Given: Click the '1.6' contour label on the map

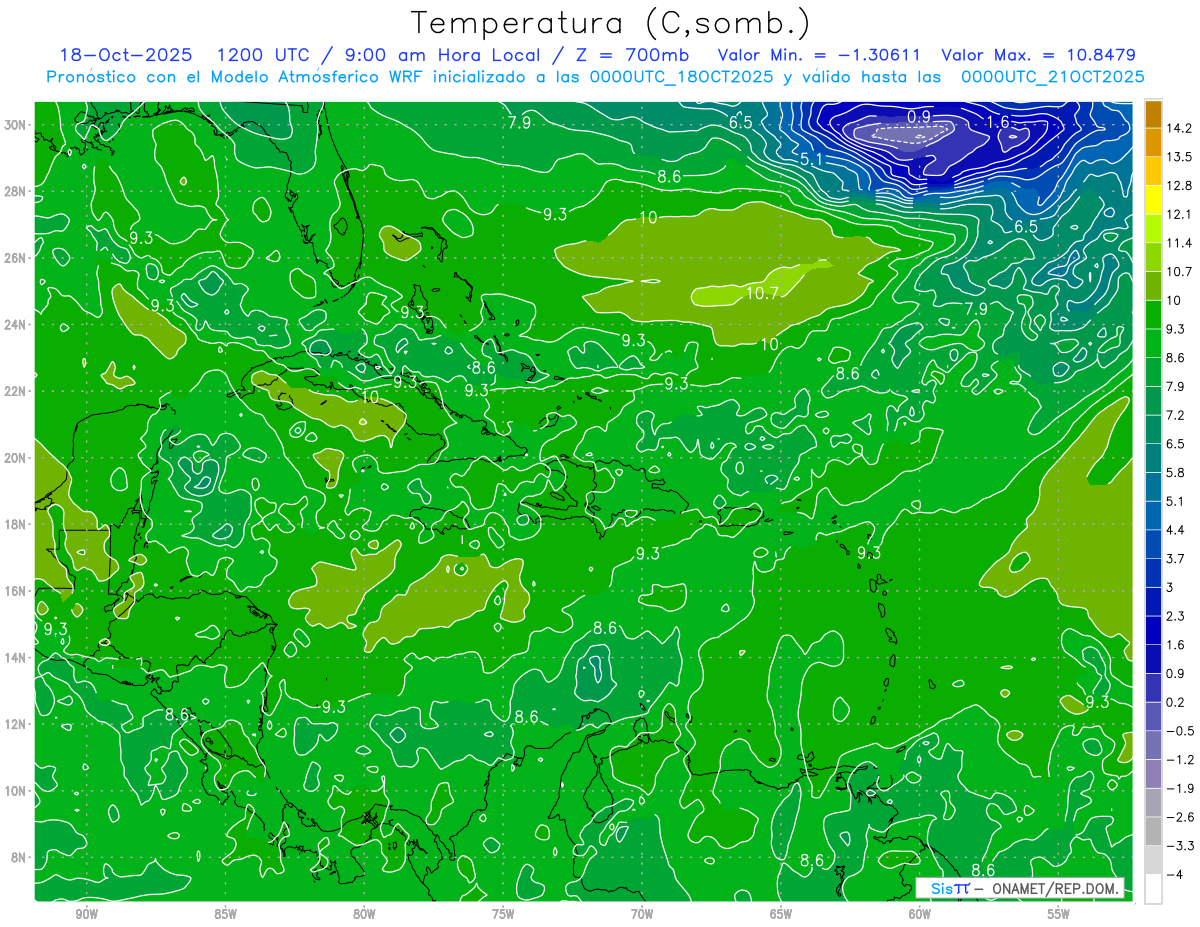Looking at the screenshot, I should (x=998, y=122).
